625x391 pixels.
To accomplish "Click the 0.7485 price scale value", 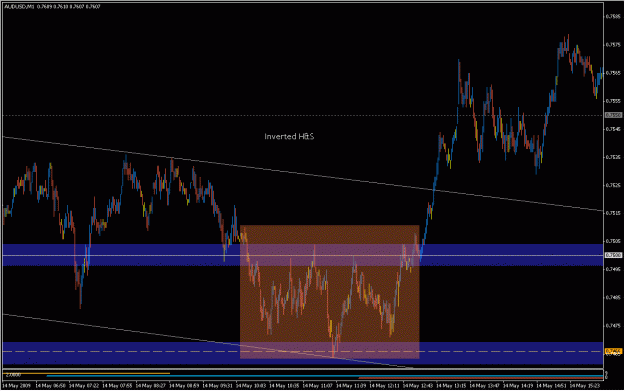I will (x=613, y=297).
